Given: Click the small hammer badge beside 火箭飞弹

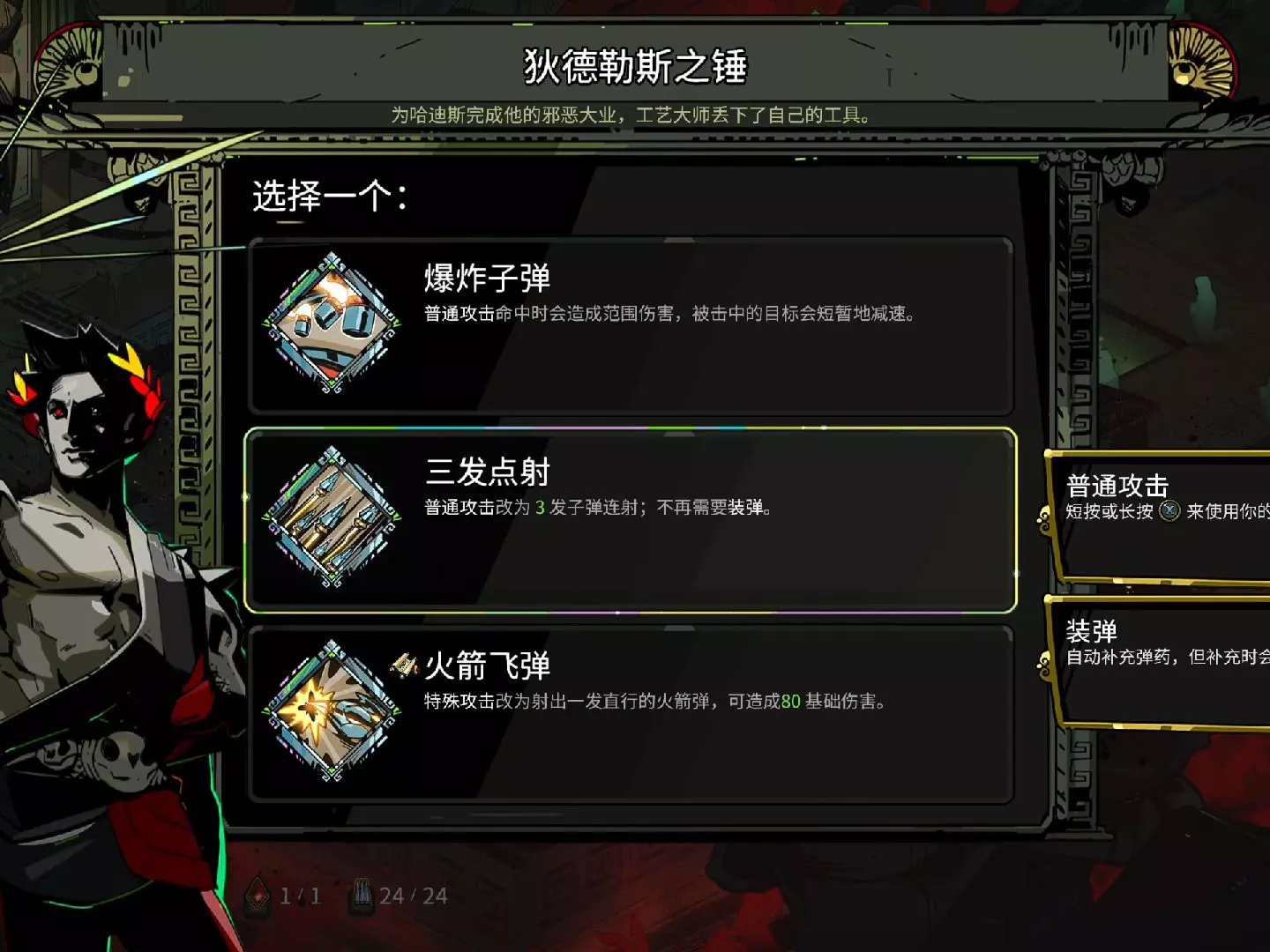Looking at the screenshot, I should click(405, 666).
